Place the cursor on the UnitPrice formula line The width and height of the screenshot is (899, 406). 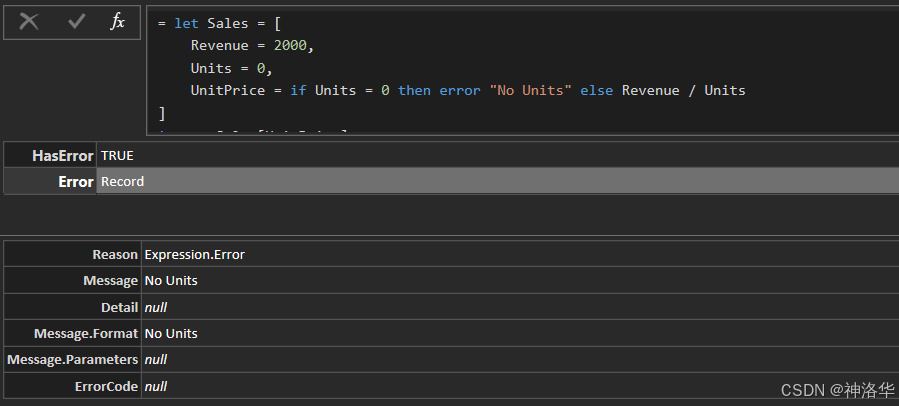click(468, 90)
